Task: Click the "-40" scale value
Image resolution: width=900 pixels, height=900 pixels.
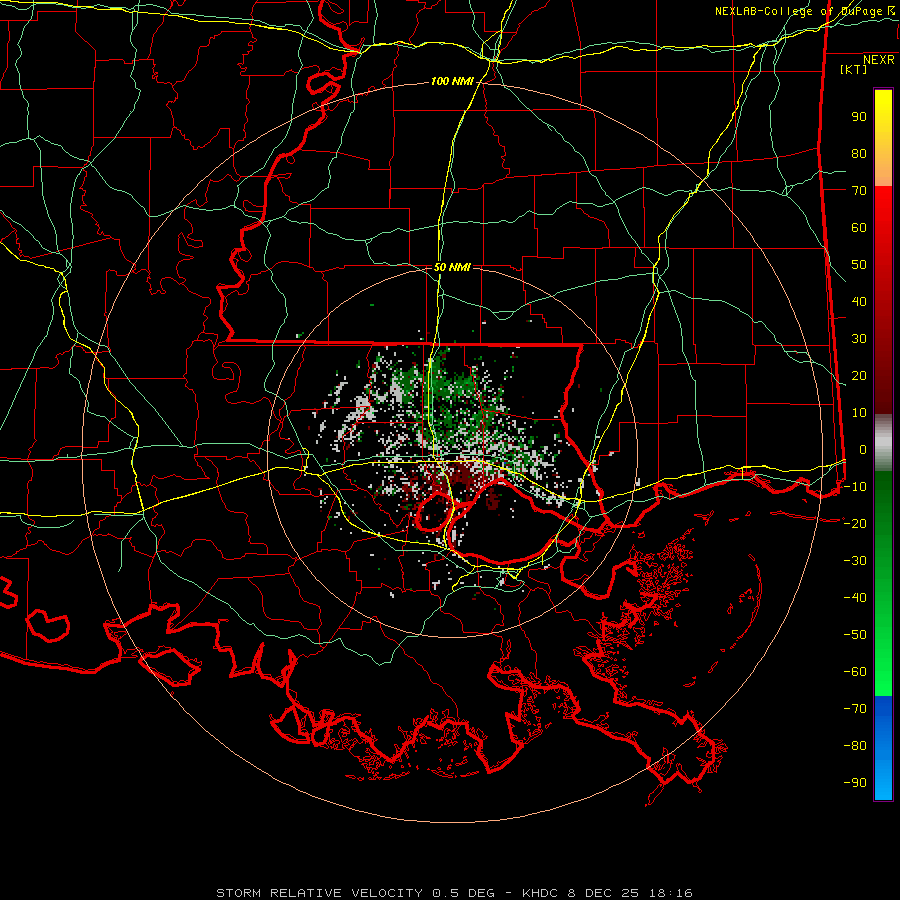Action: [x=855, y=598]
